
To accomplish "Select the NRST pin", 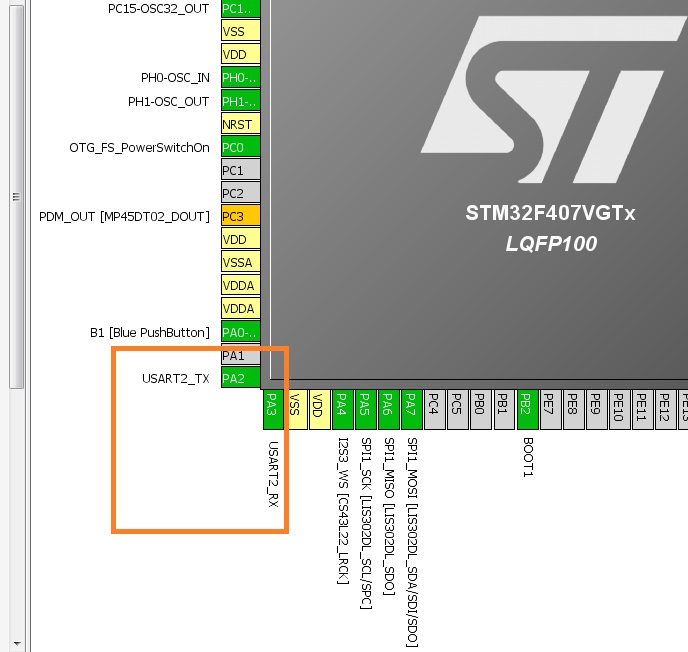I will (x=240, y=124).
